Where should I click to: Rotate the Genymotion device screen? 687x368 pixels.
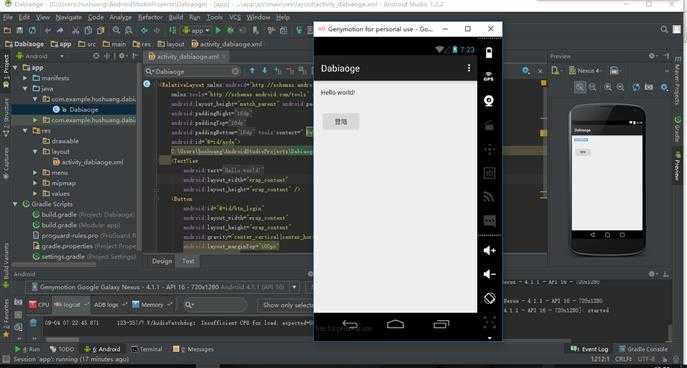coord(489,298)
